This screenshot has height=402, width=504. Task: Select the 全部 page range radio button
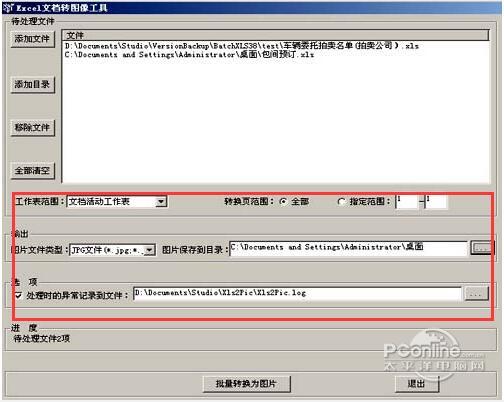[284, 201]
